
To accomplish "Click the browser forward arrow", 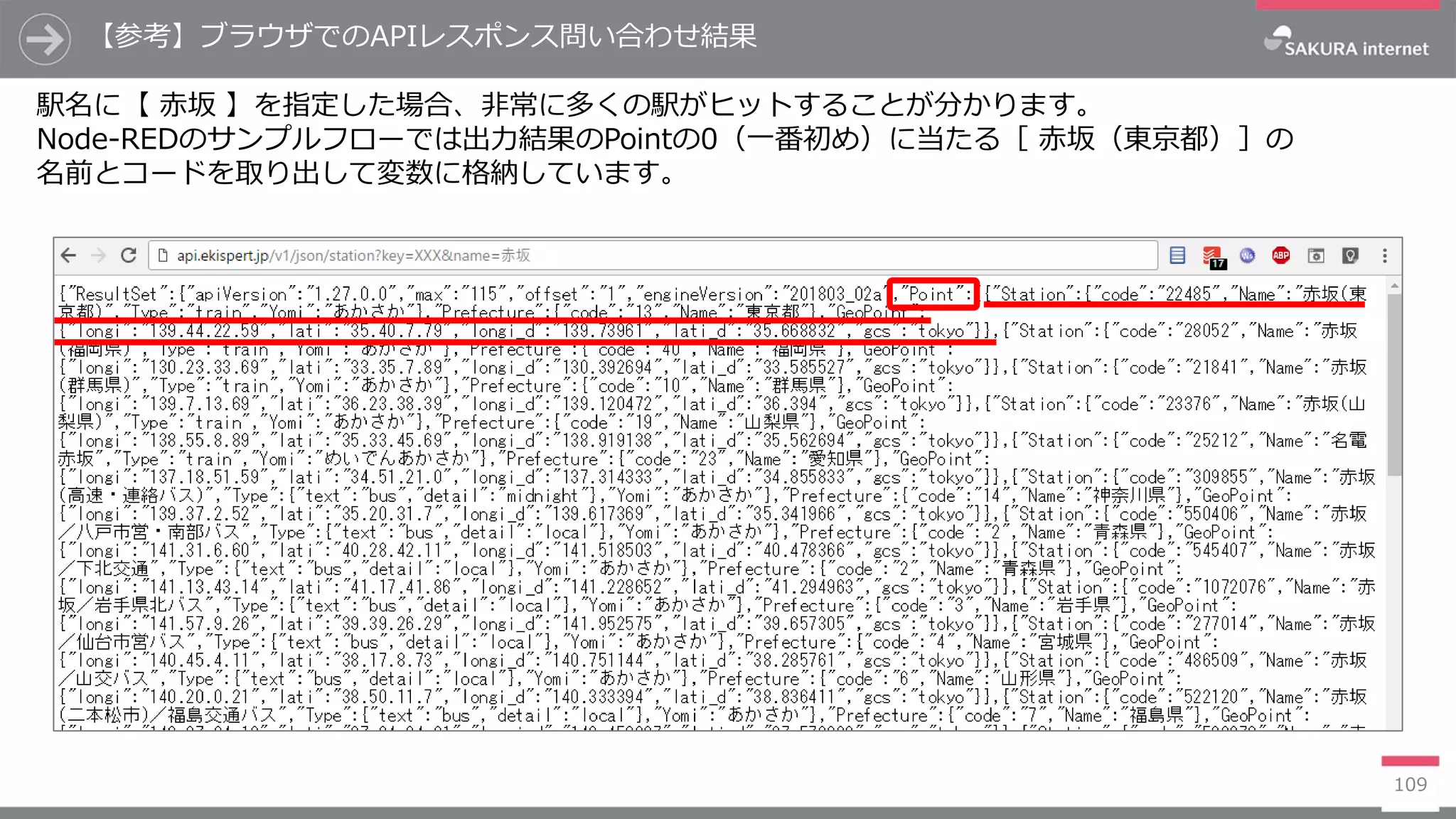I will (98, 255).
